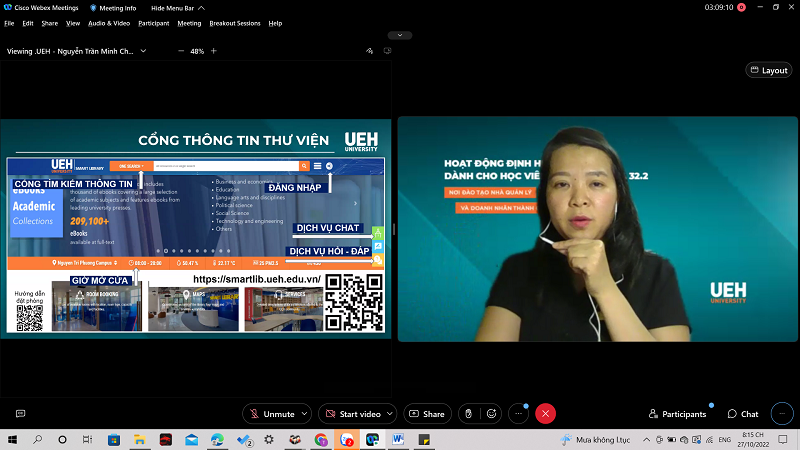Open the Chat panel
800x450 pixels.
743,414
